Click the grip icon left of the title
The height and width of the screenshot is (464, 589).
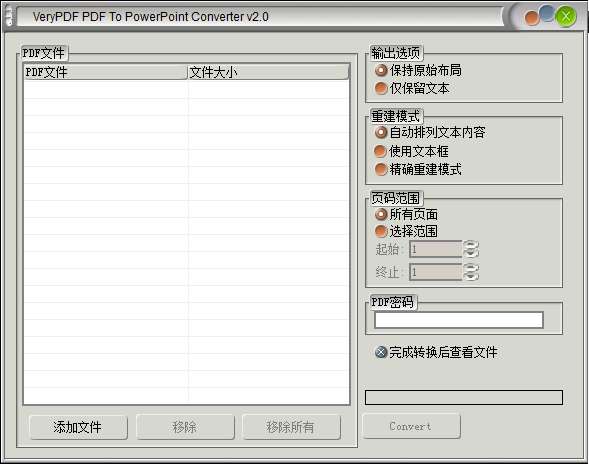click(8, 17)
